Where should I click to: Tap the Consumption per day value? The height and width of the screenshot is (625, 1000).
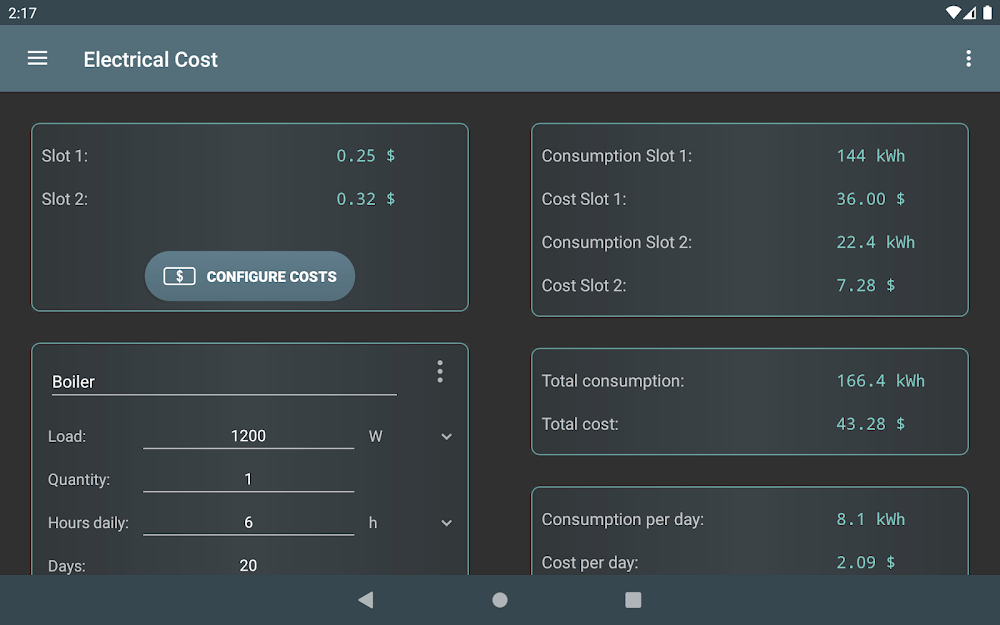870,519
